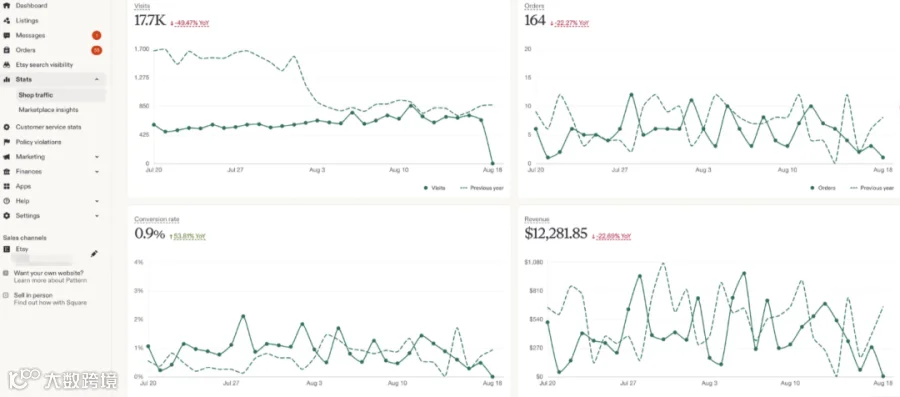Image resolution: width=900 pixels, height=397 pixels.
Task: Follow the Learn more about Pattern link
Action: [x=48, y=280]
